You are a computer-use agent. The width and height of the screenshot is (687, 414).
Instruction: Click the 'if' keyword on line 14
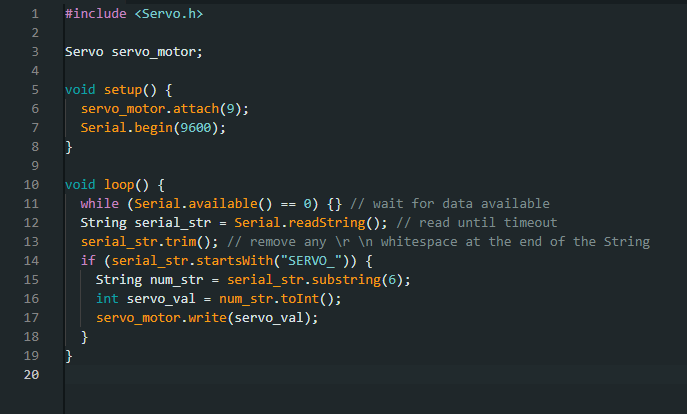point(88,261)
